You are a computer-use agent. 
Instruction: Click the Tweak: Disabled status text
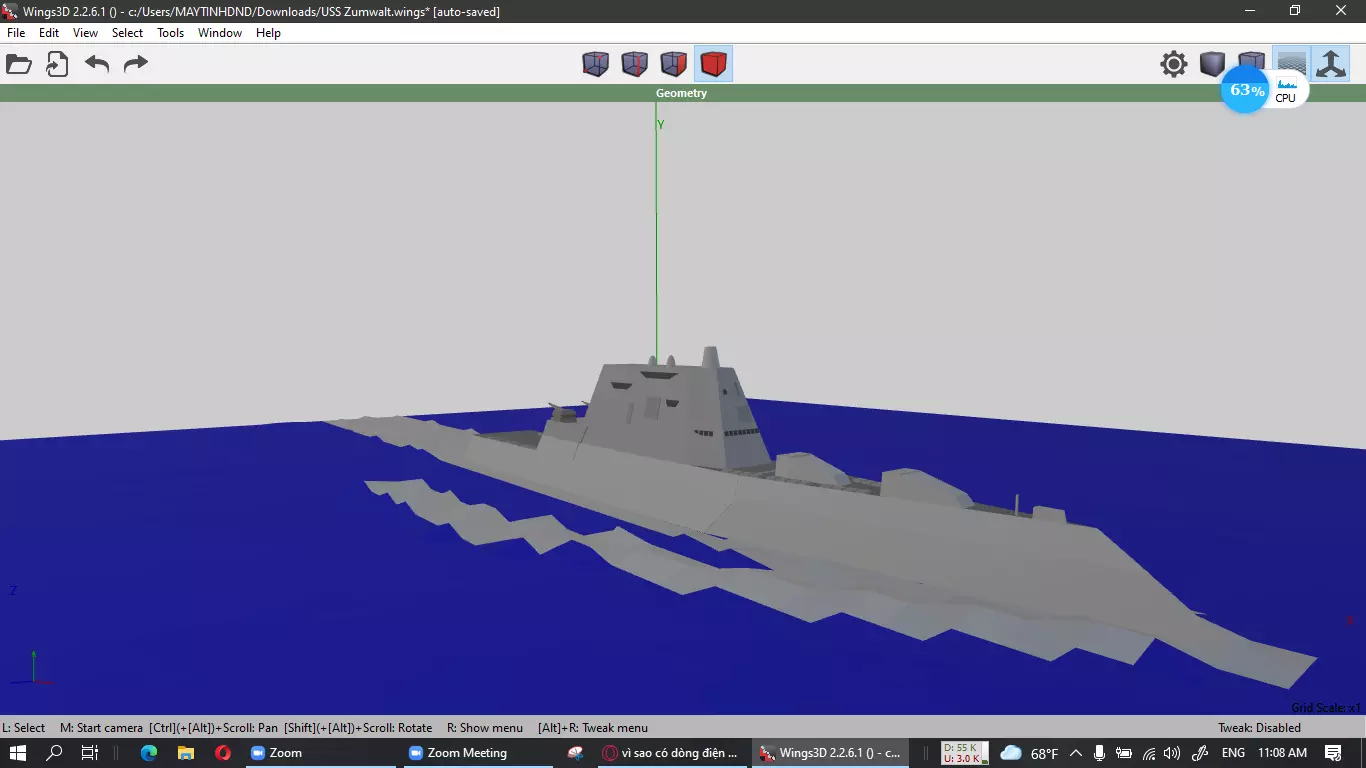coord(1259,728)
